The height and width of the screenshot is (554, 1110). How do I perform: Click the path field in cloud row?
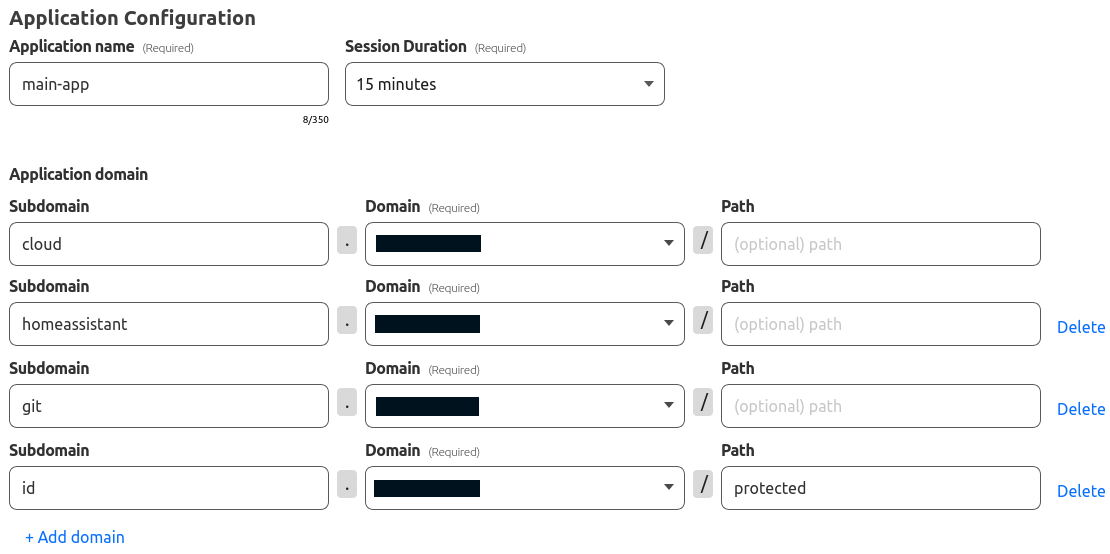click(880, 244)
